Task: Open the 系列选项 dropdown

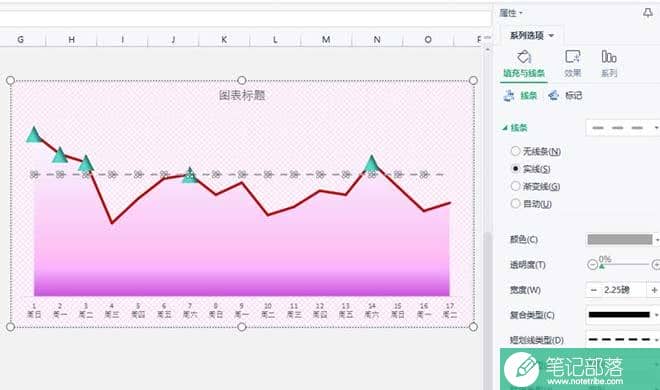Action: coord(532,35)
